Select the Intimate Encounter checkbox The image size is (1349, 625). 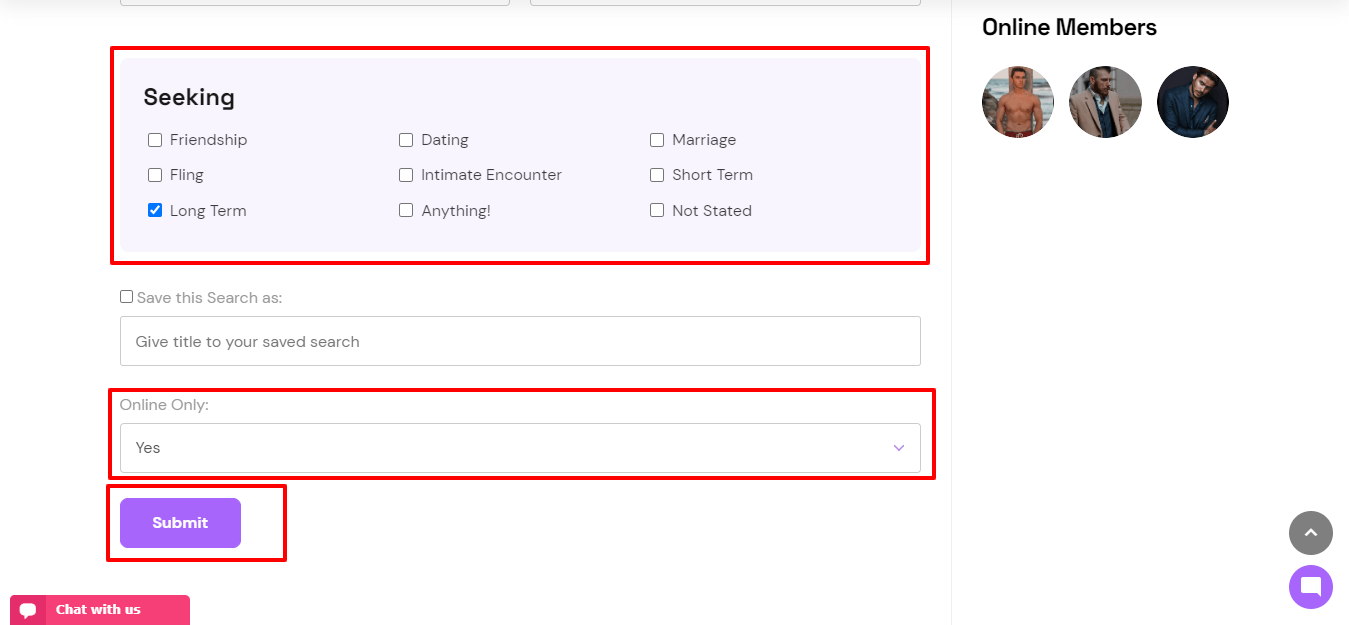coord(406,175)
